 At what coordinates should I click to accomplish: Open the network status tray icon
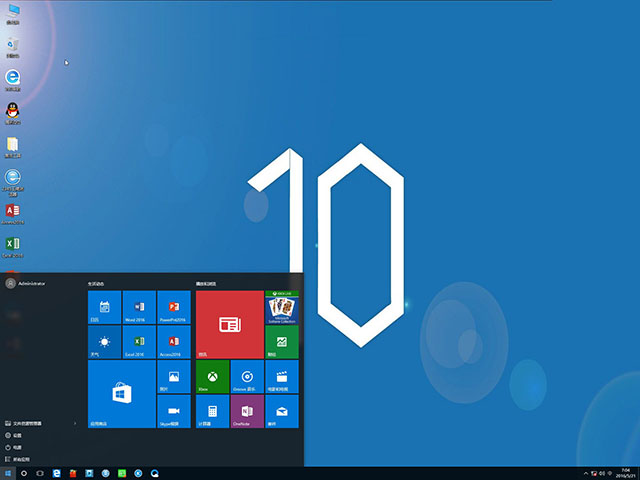point(594,473)
